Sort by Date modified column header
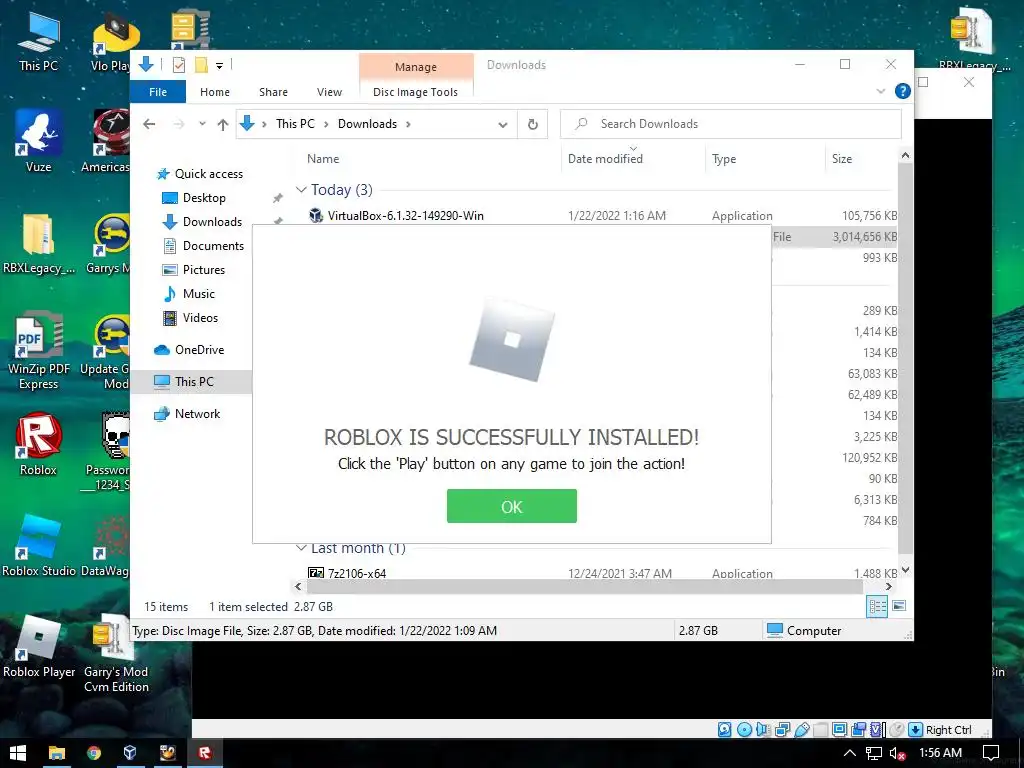The image size is (1024, 768). [605, 159]
